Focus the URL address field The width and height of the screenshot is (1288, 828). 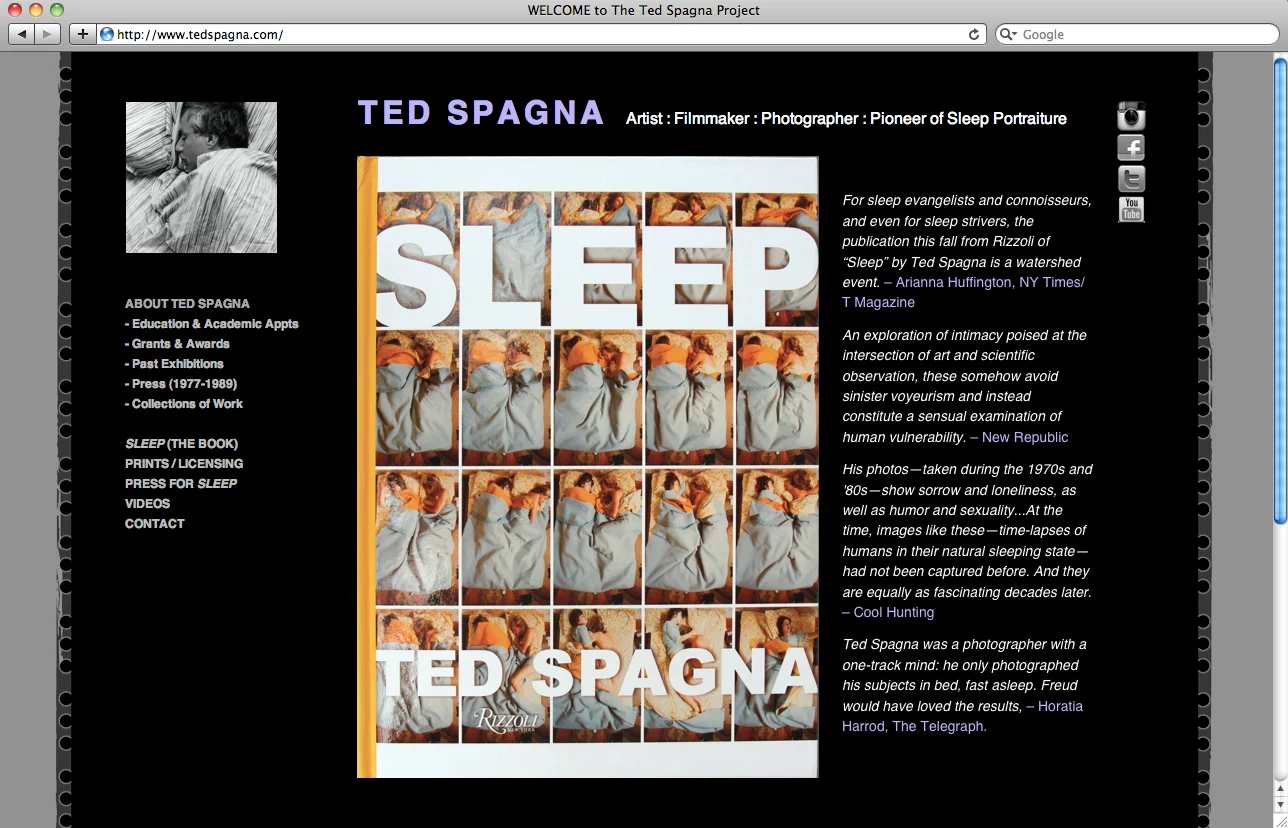(540, 34)
